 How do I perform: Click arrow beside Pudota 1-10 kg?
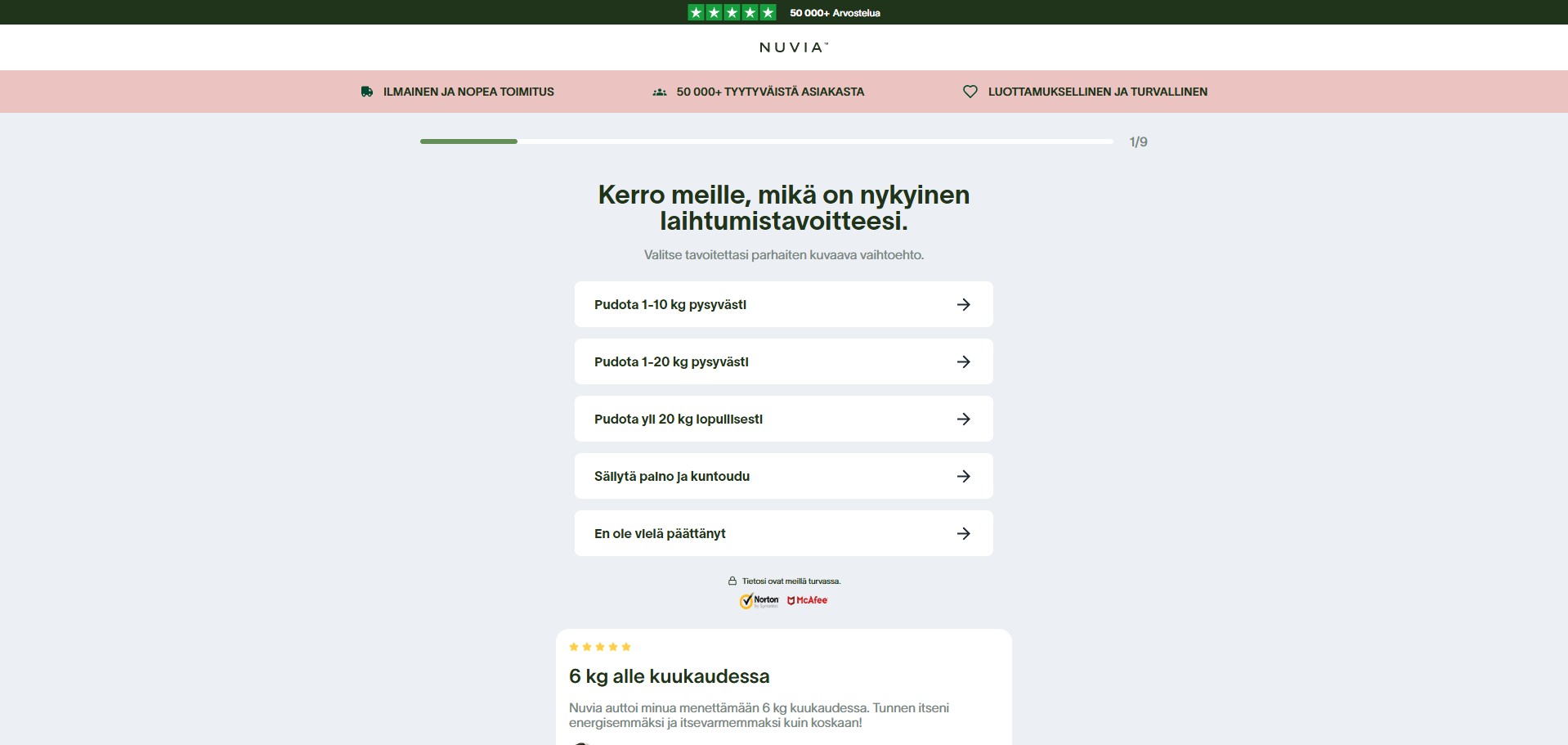point(963,304)
